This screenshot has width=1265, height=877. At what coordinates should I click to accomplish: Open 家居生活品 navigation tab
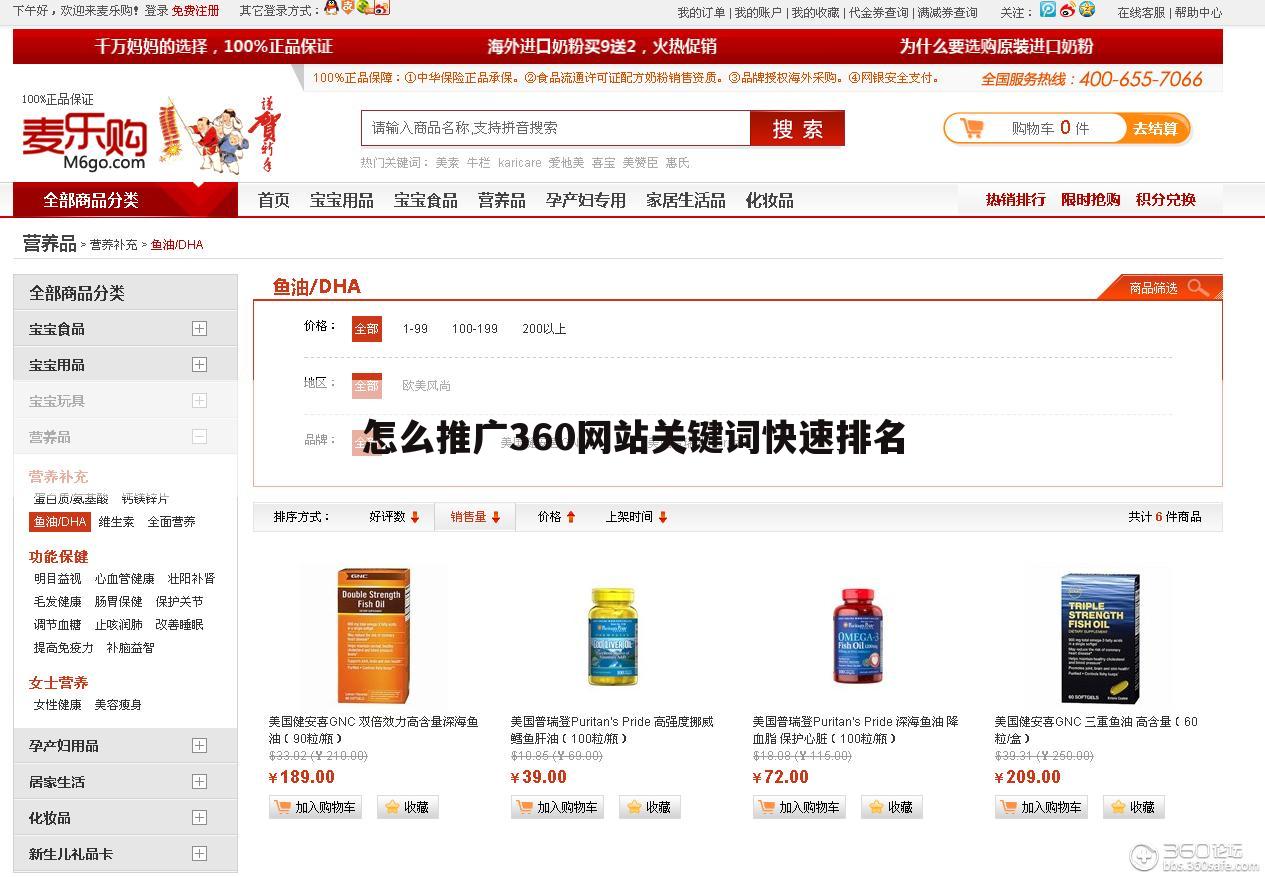686,200
